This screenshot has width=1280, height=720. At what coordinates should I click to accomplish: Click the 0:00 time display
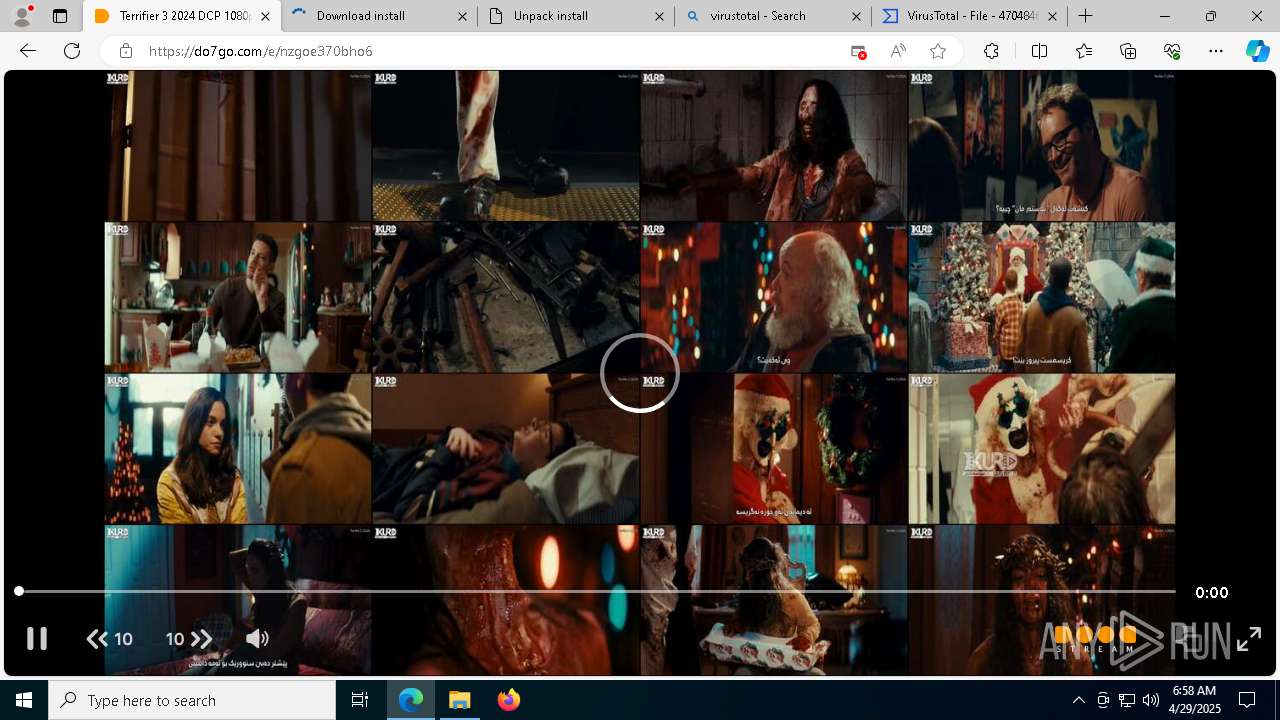1211,592
